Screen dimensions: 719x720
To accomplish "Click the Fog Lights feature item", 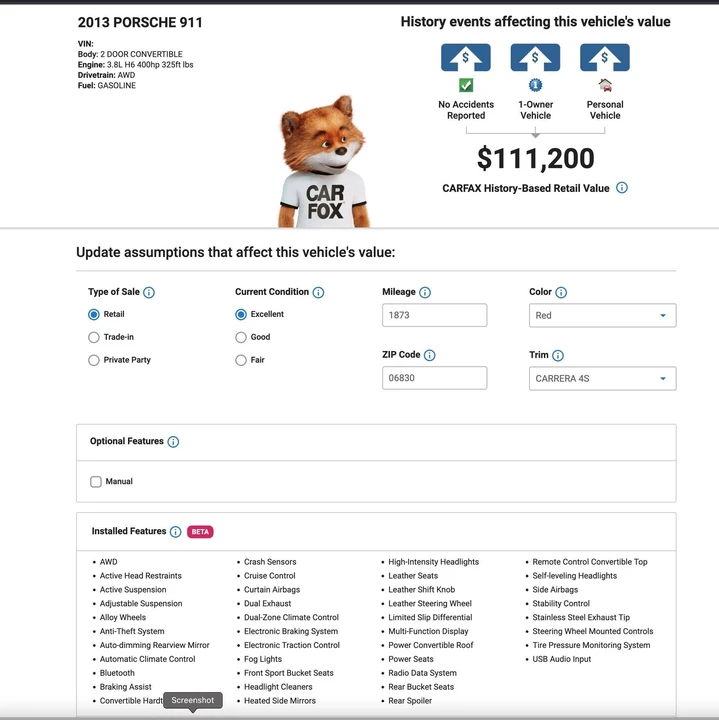I will [263, 659].
